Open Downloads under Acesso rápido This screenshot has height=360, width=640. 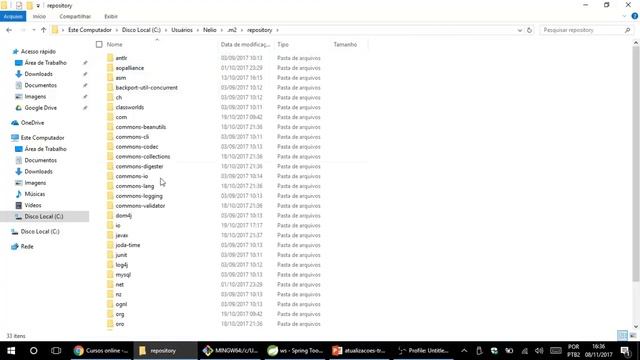(38, 74)
